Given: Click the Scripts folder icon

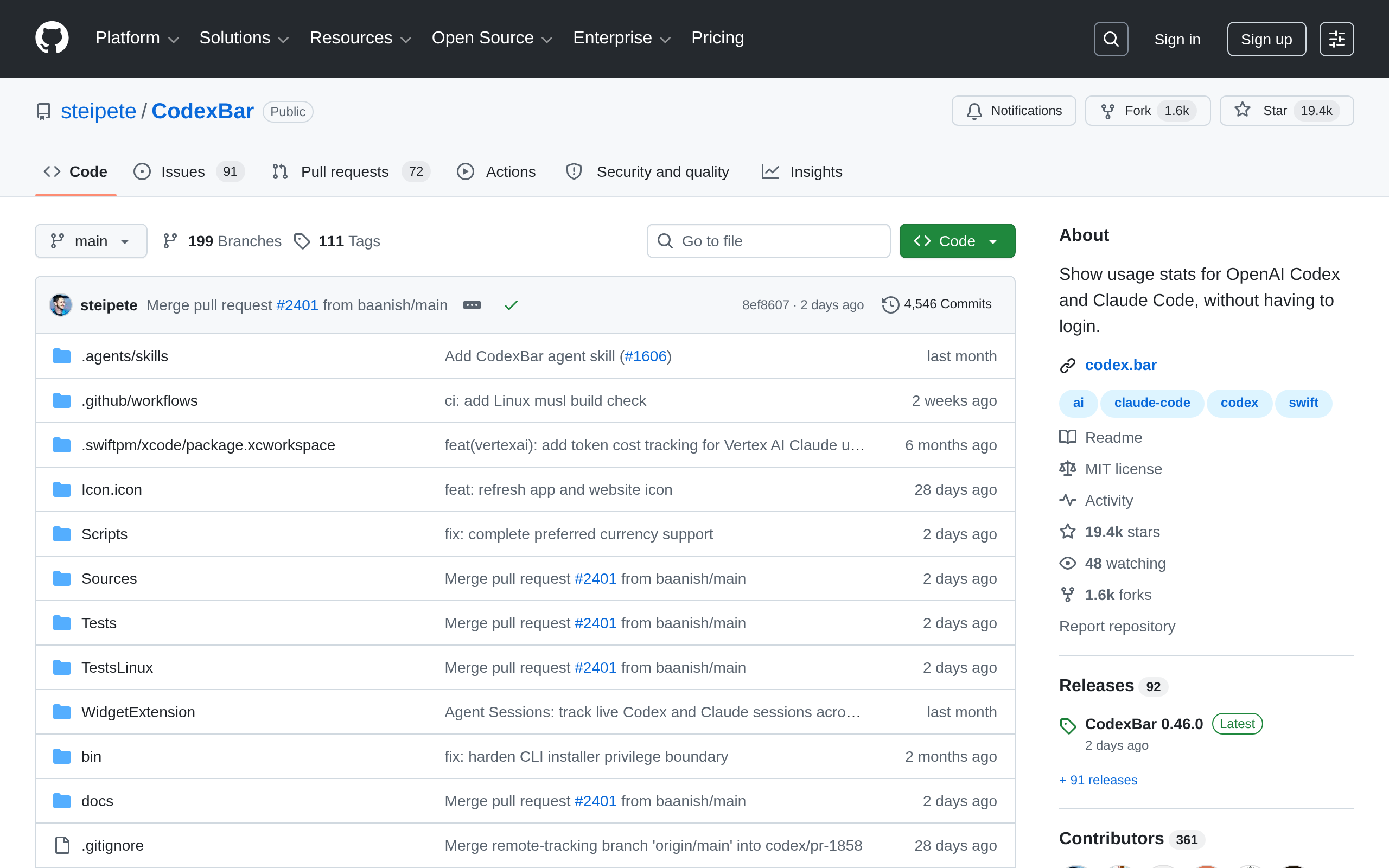Looking at the screenshot, I should click(62, 534).
